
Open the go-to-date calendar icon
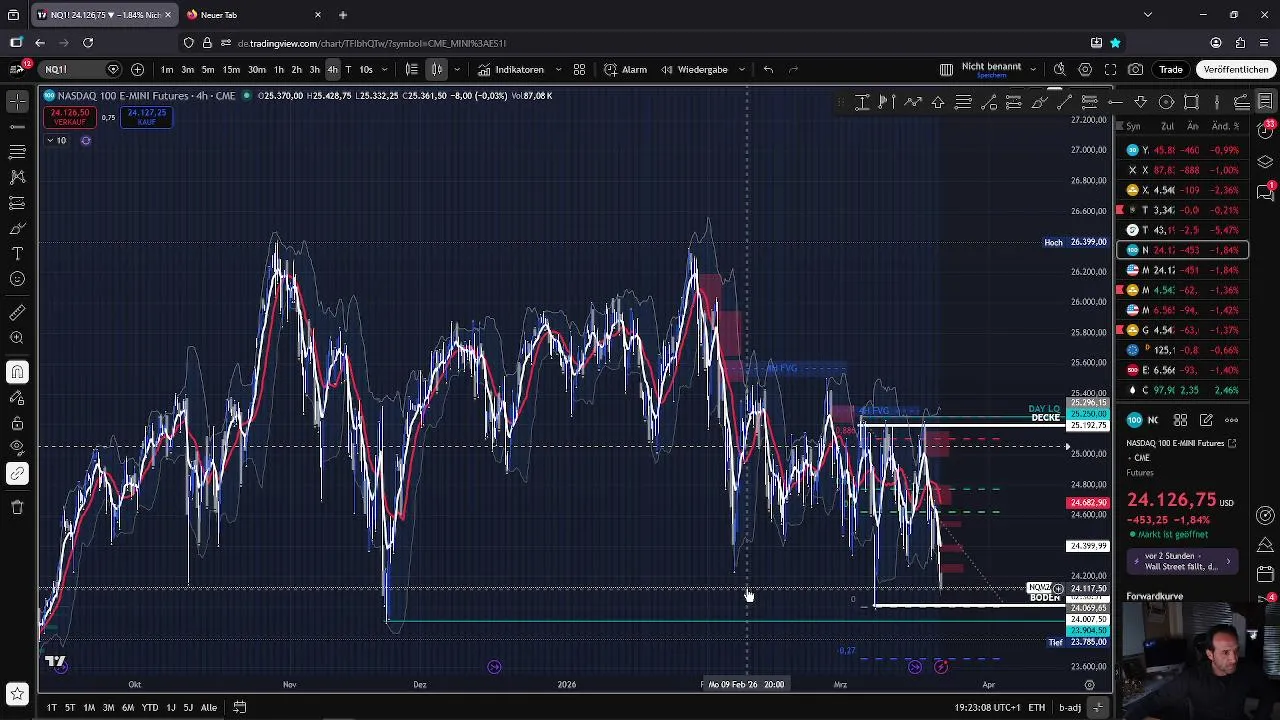(239, 707)
